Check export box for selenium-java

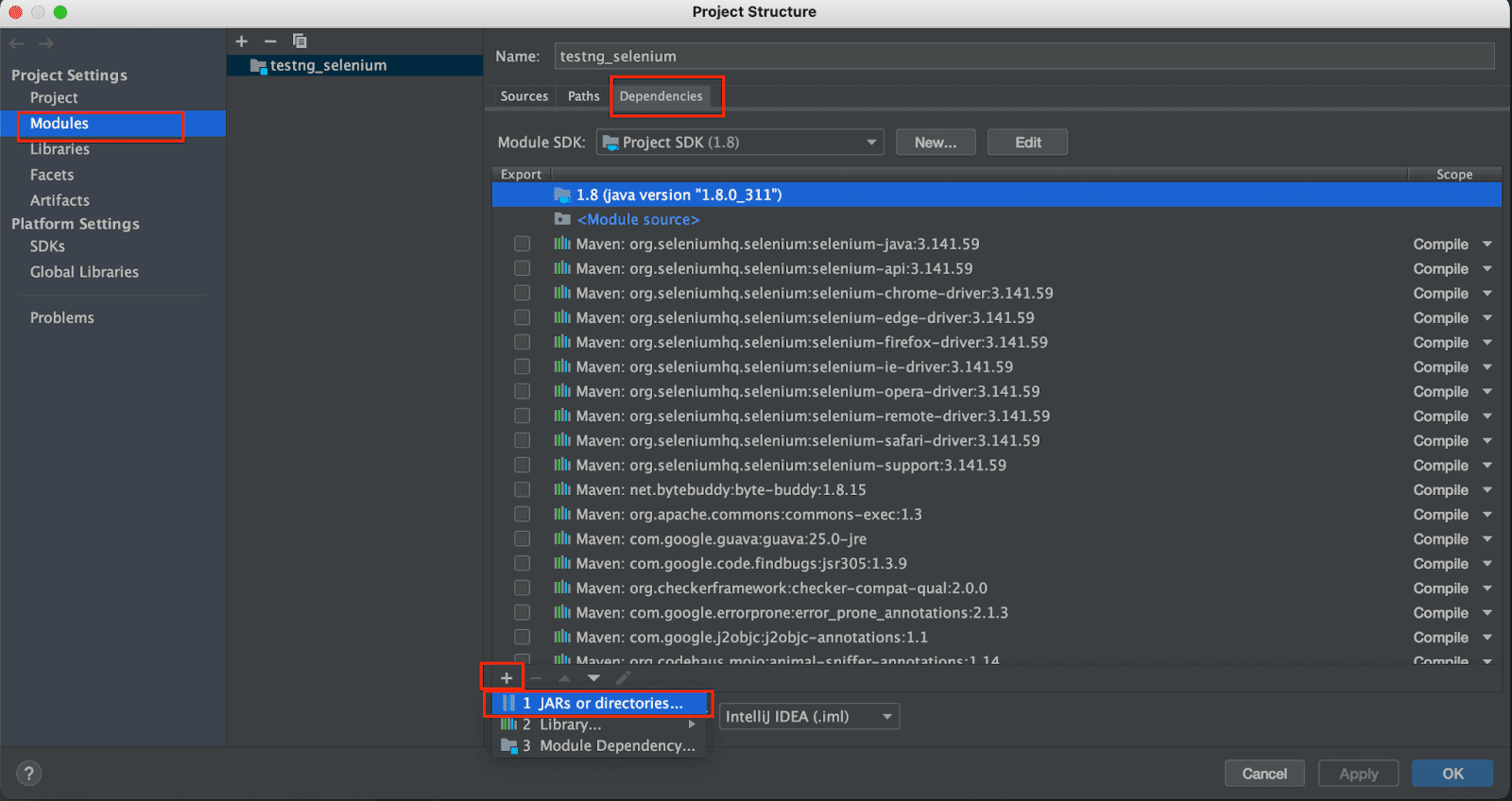pos(522,244)
